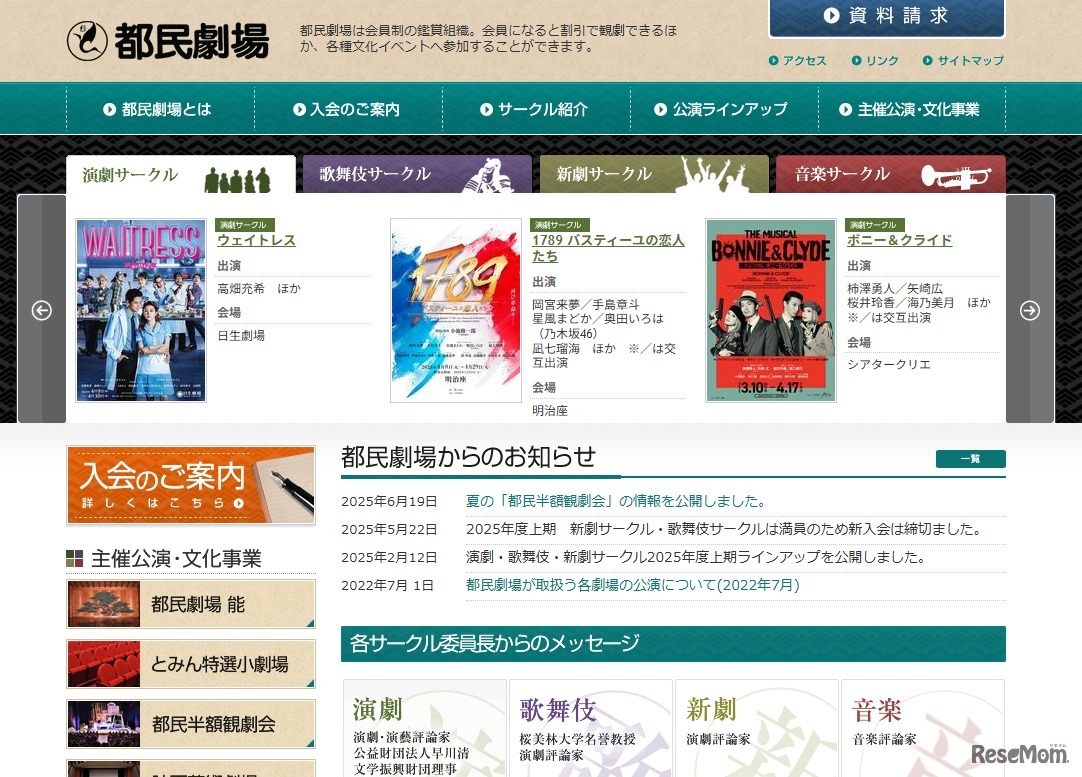Open the Bonnie & Clyde poster thumbnail

(x=771, y=311)
